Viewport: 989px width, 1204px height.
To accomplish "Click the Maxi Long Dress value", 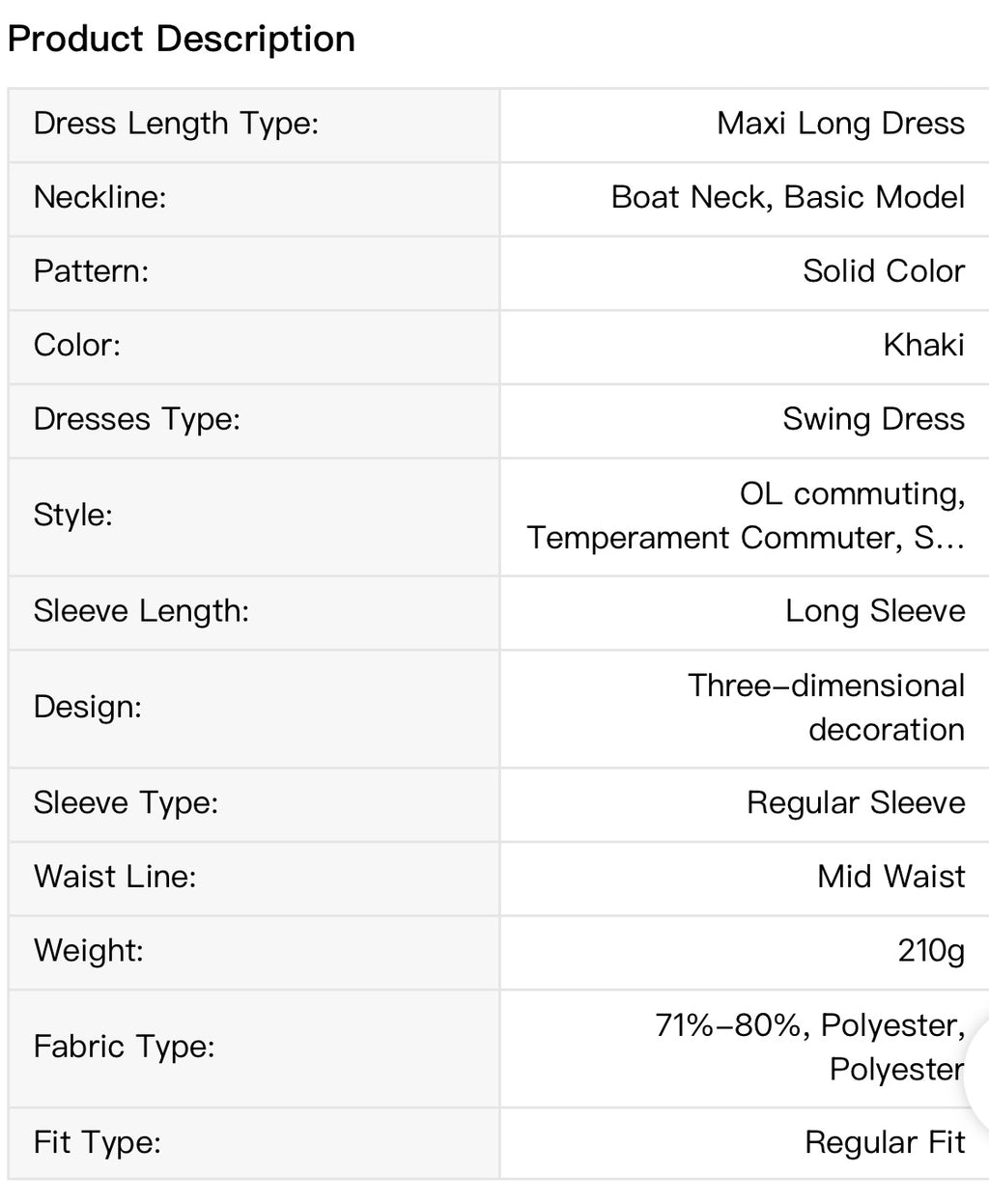I will [840, 124].
